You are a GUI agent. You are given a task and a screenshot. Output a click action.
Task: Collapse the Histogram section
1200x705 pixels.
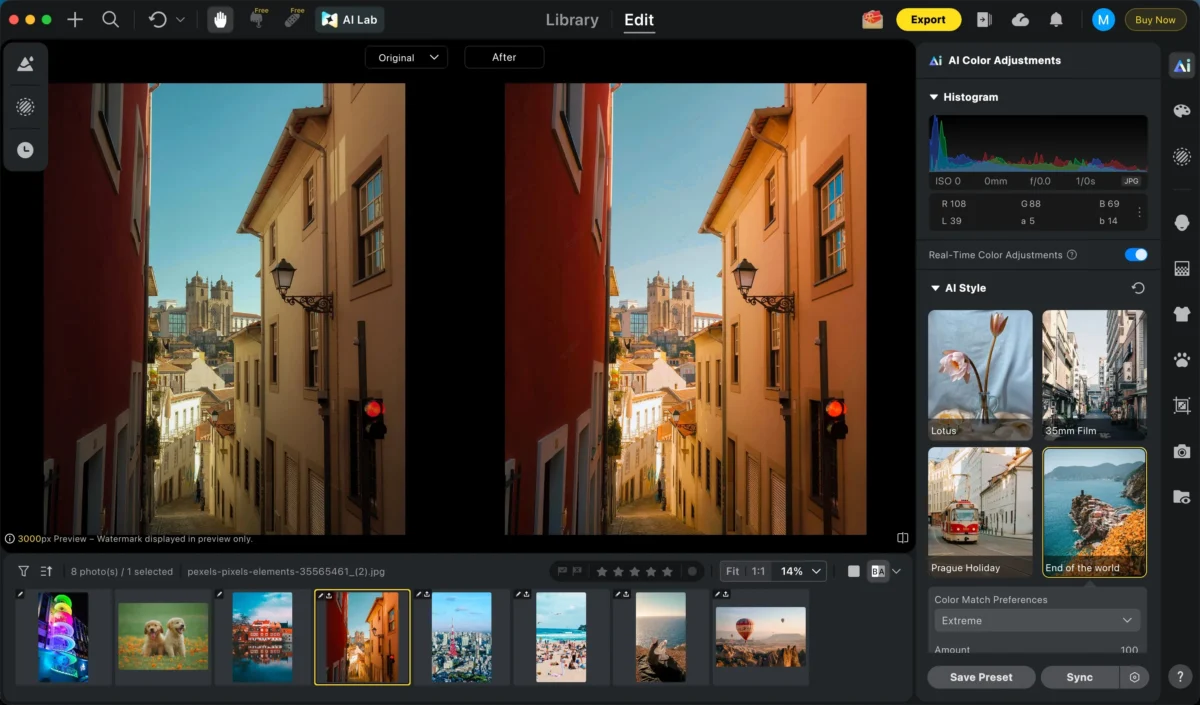[934, 97]
